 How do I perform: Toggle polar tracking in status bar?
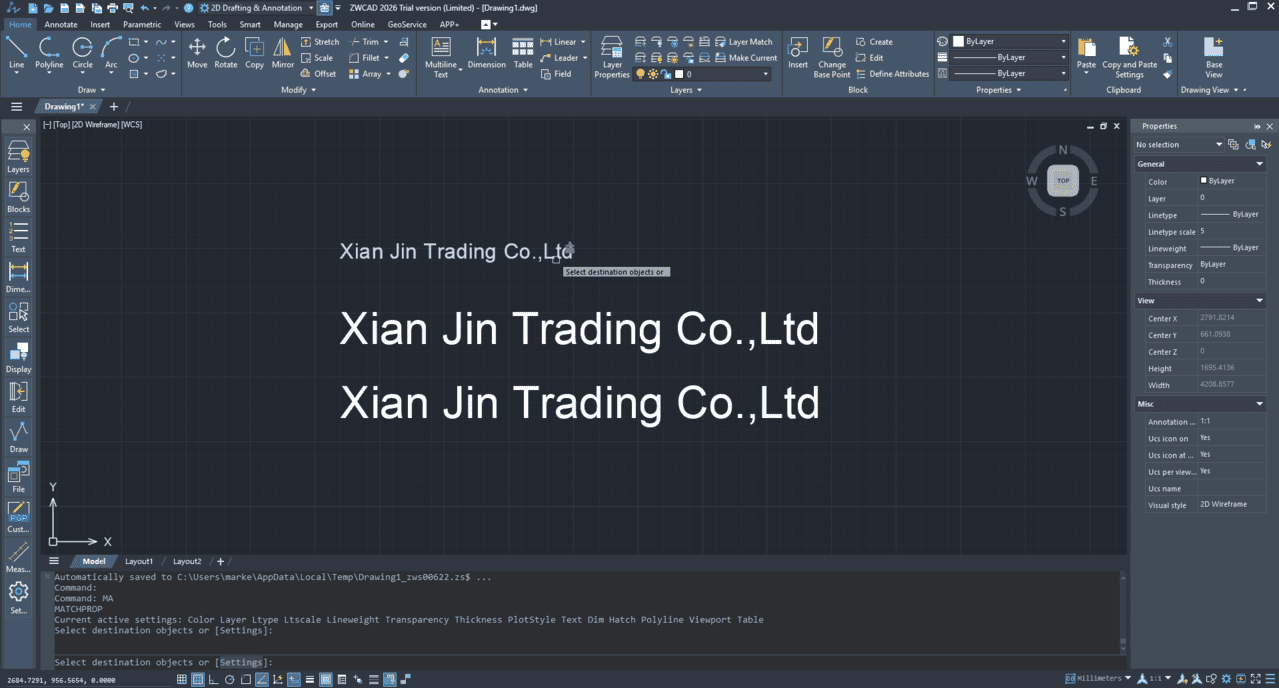click(x=230, y=680)
